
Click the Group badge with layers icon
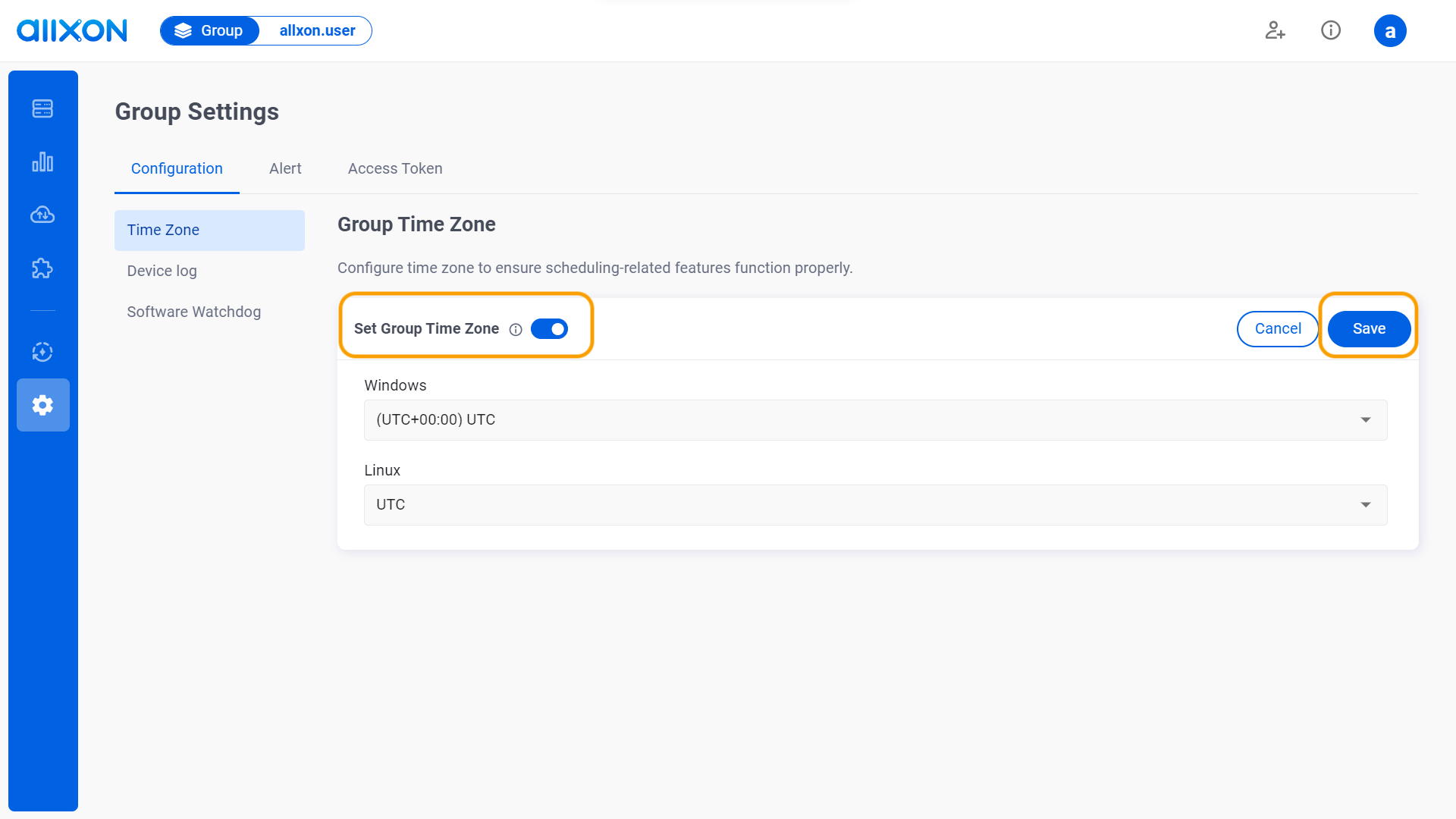tap(209, 30)
